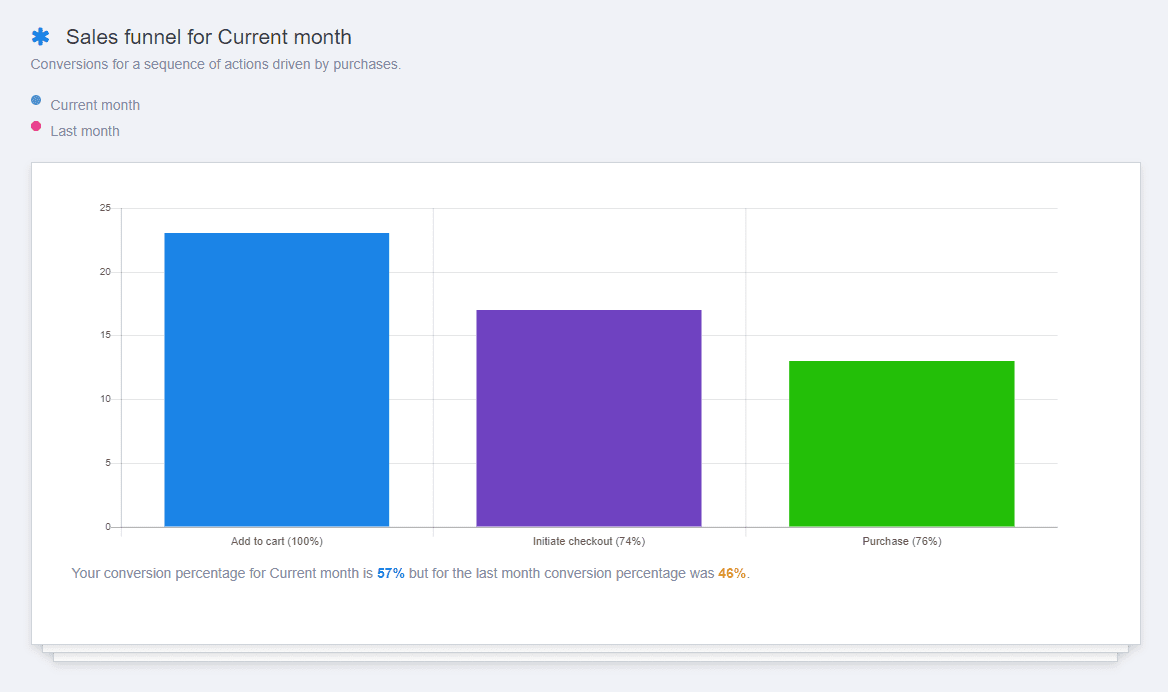Click the 15 y-axis tick label
This screenshot has width=1168, height=692.
[x=105, y=335]
